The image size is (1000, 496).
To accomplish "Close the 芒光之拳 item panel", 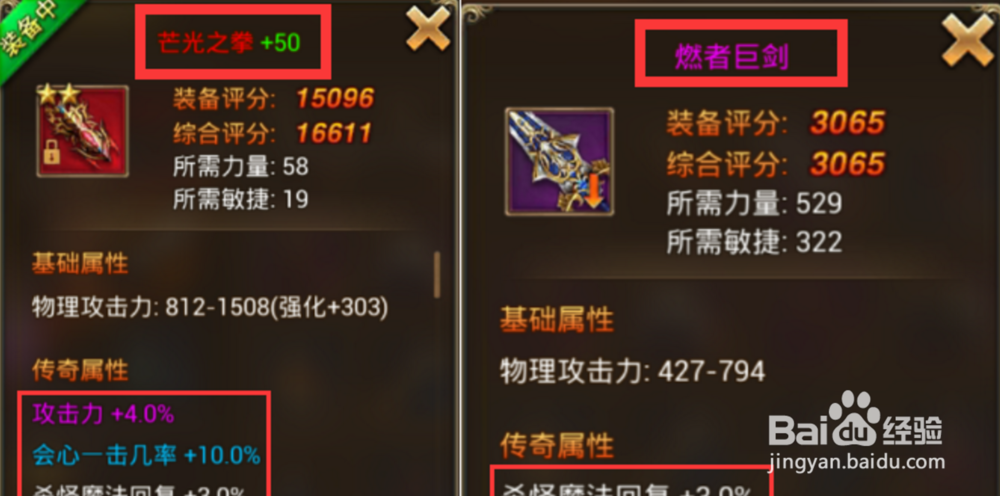I will (x=428, y=27).
